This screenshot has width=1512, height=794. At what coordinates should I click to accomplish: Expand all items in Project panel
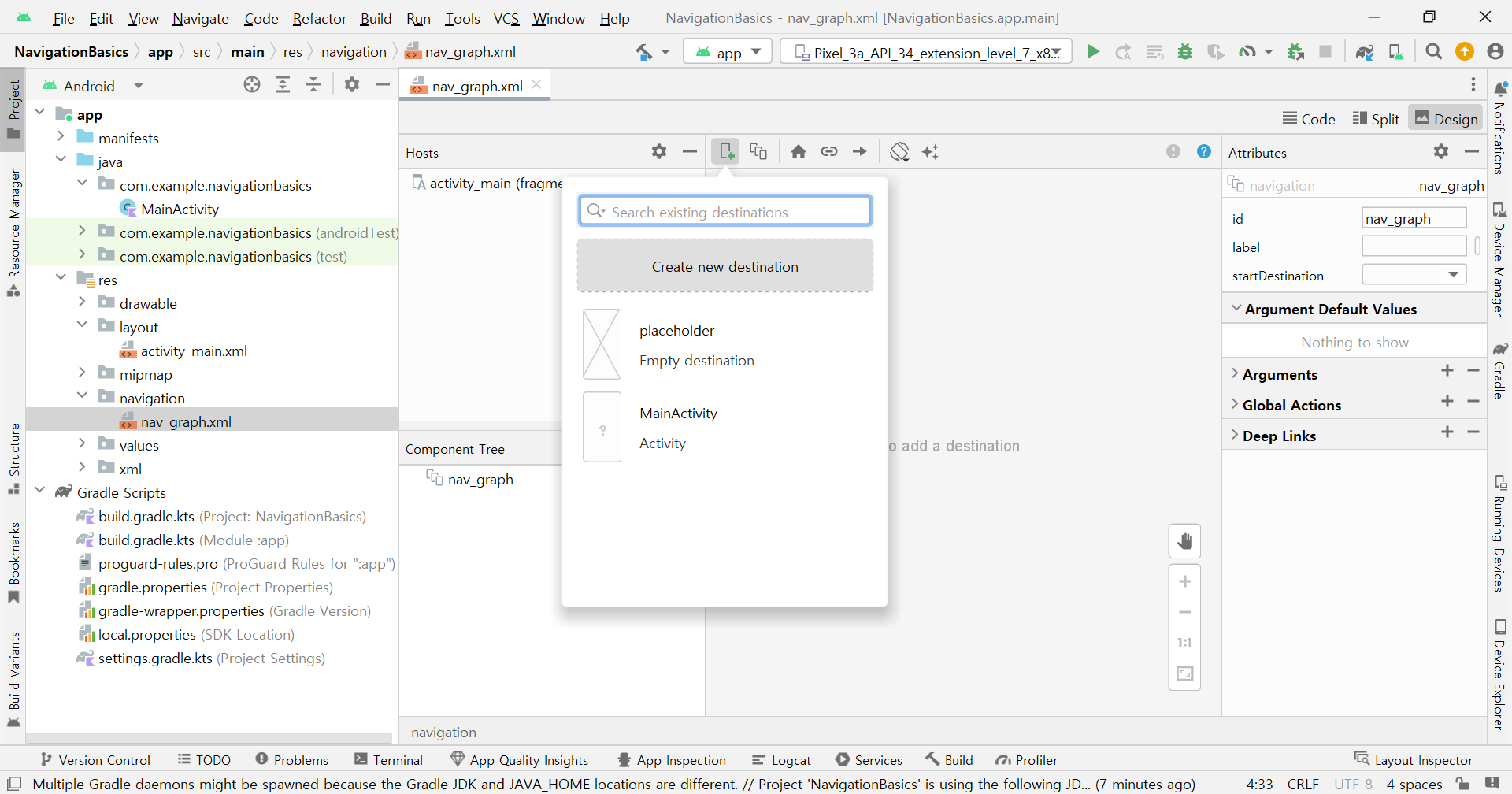pyautogui.click(x=283, y=85)
